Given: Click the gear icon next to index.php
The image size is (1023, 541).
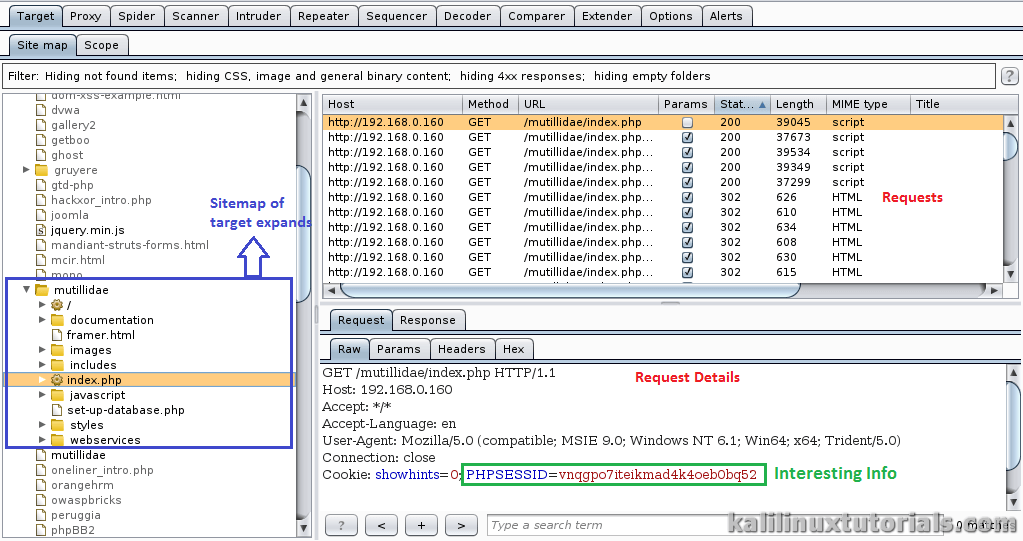Looking at the screenshot, I should point(57,380).
